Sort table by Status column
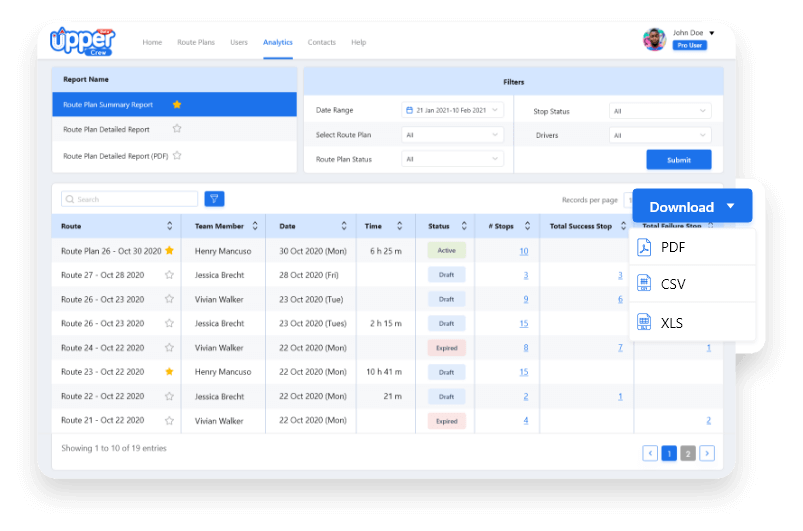Image resolution: width=803 pixels, height=531 pixels. pyautogui.click(x=464, y=226)
